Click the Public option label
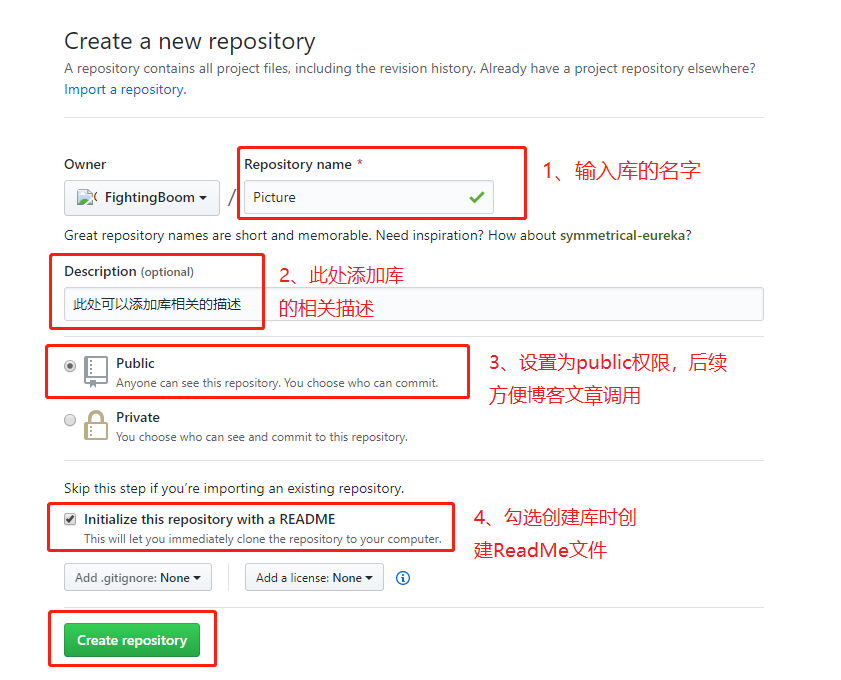This screenshot has width=841, height=680. (135, 363)
